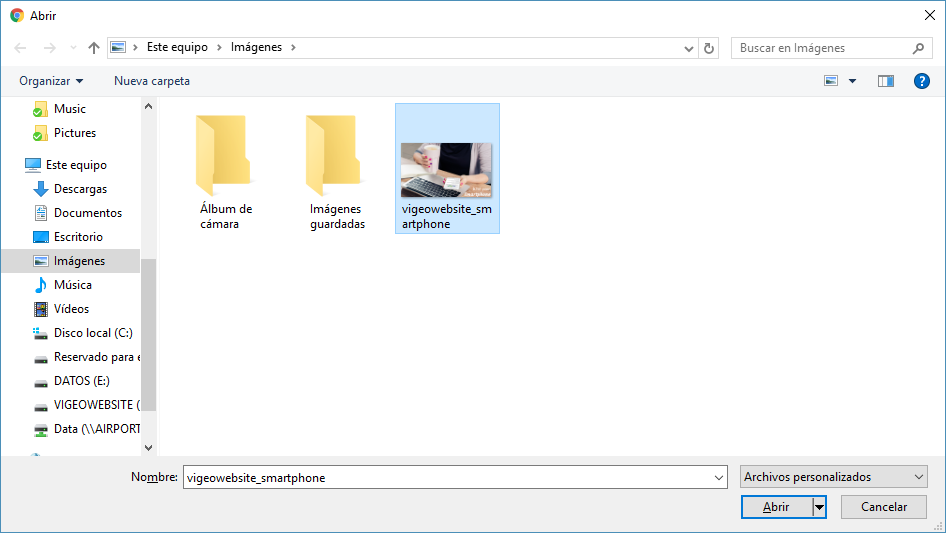
Task: Select 'Este equipo' in the address breadcrumb
Action: tap(177, 47)
